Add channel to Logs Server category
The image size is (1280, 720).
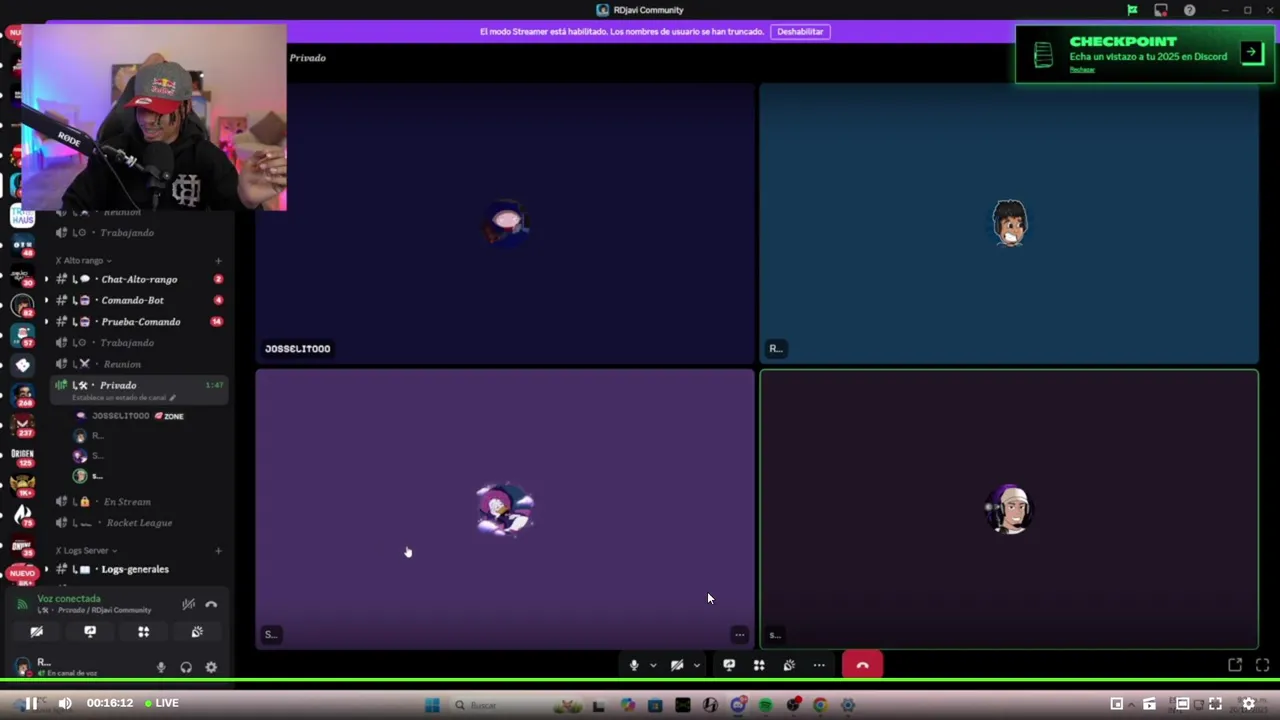point(218,550)
